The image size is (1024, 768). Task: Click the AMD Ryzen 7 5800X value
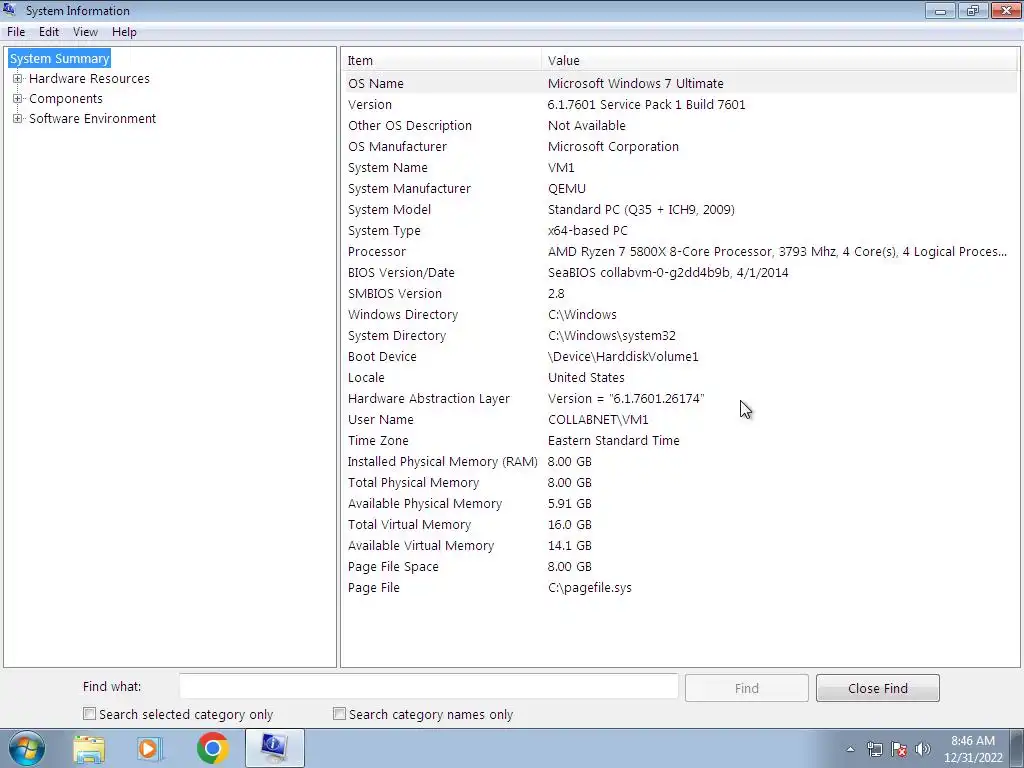777,251
